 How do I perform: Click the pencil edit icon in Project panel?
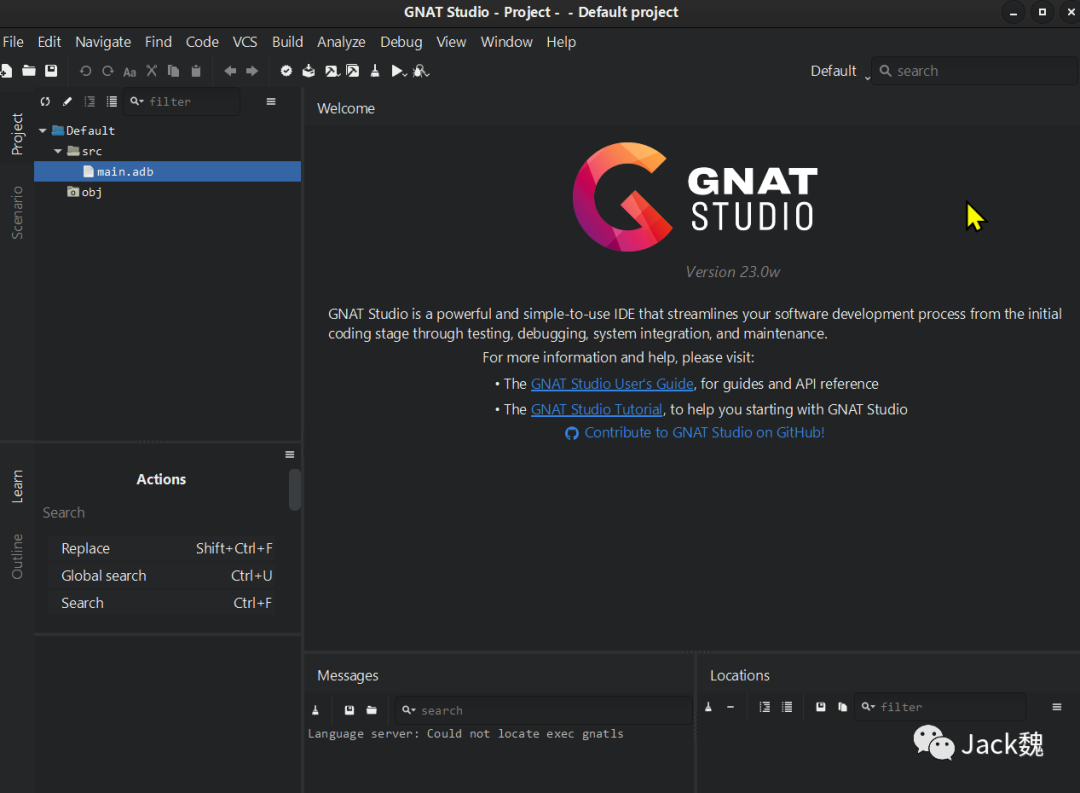[67, 101]
